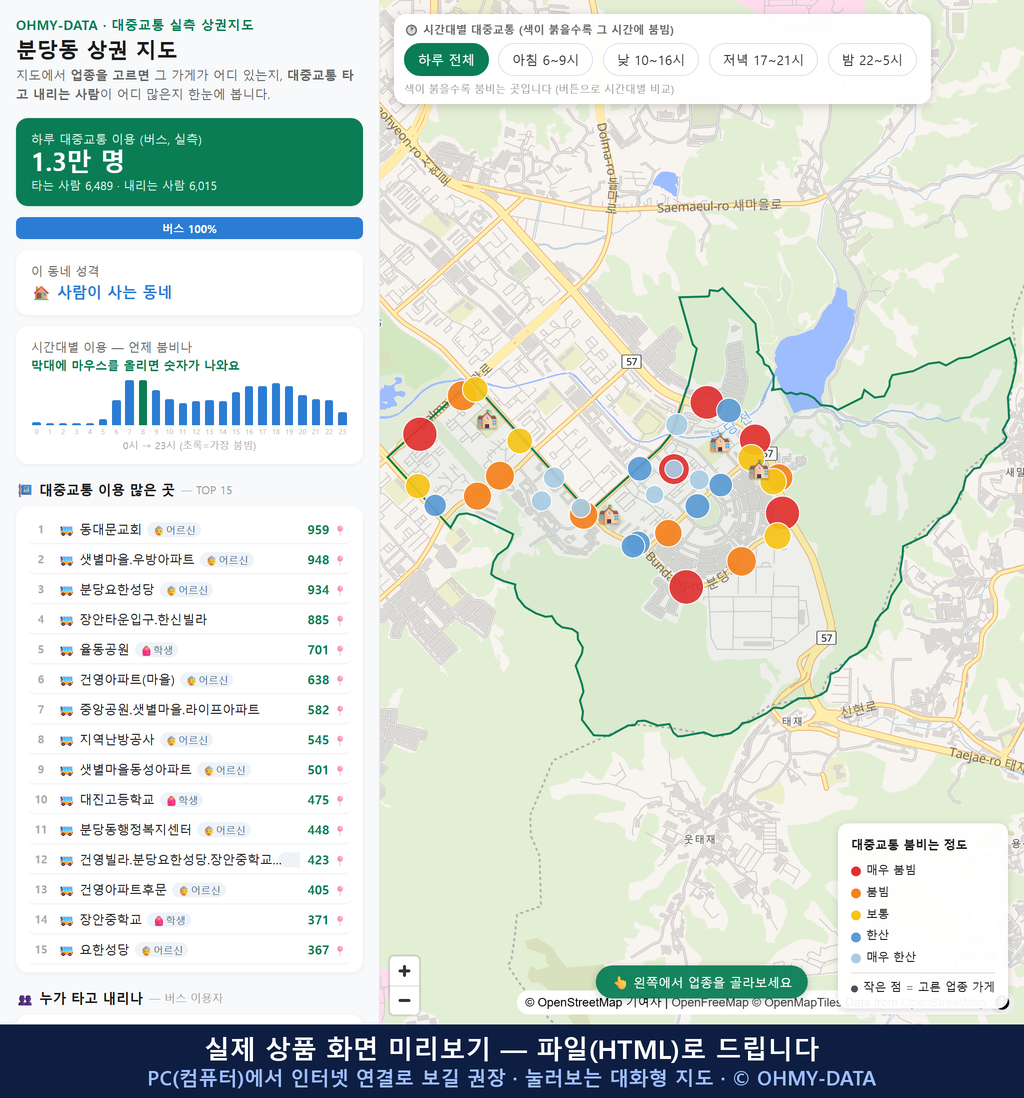This screenshot has height=1098, width=1024.
Task: Click the bus icon beside 분당동행정복지센터
Action: pyautogui.click(x=67, y=831)
